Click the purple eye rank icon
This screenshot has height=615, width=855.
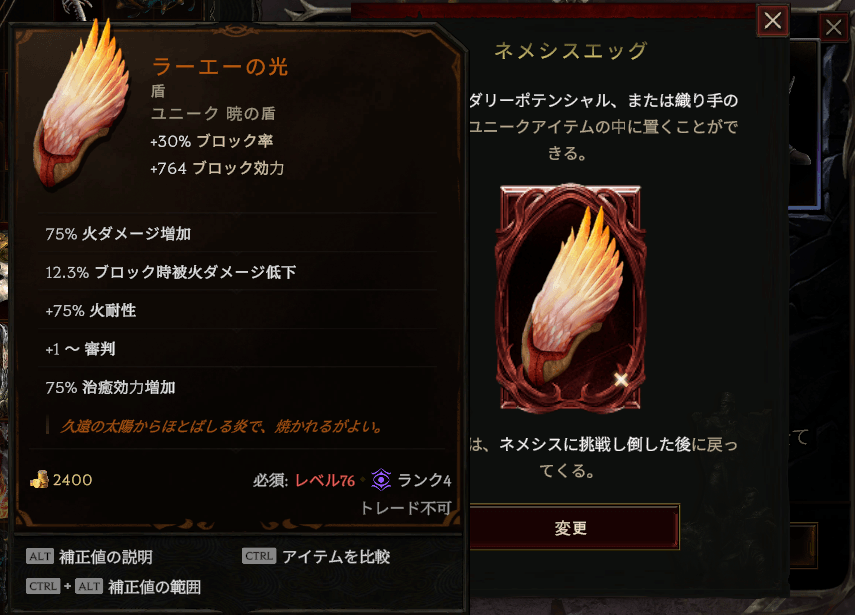coord(381,480)
